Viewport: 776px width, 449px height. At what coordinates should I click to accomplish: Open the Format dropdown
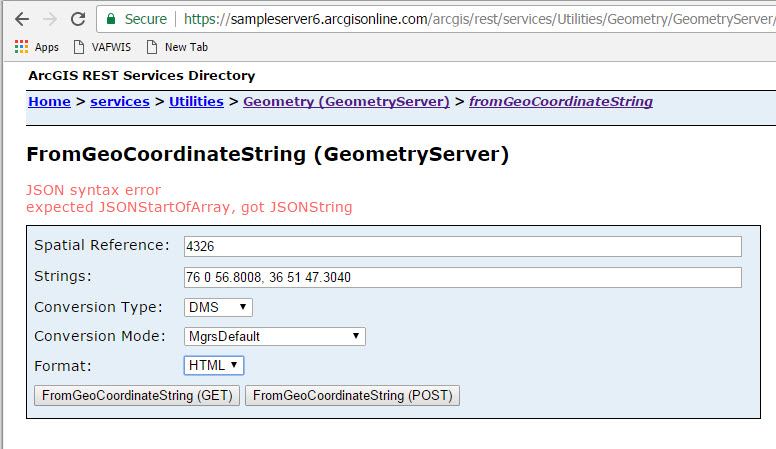pos(214,366)
